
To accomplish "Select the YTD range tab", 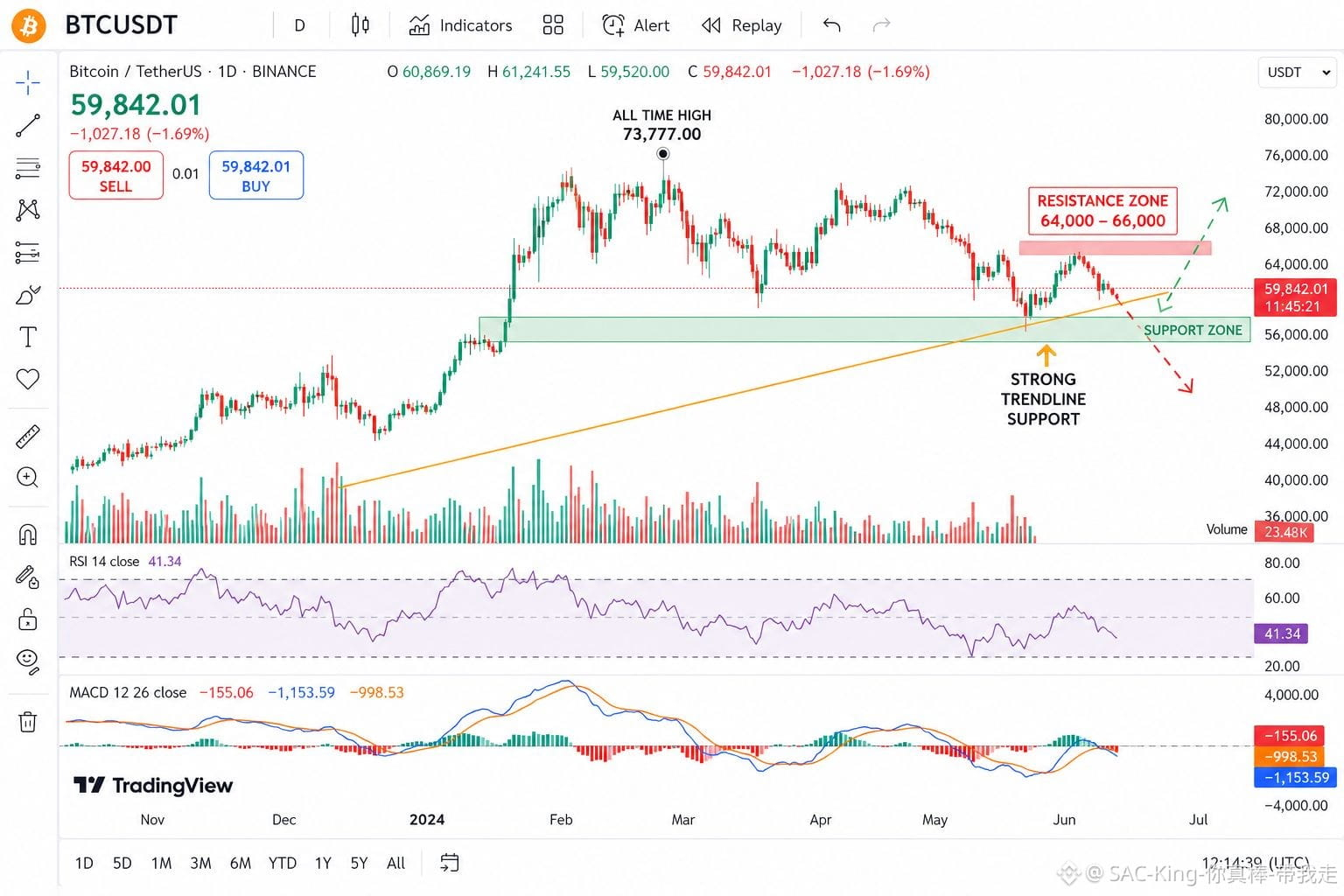I will (x=282, y=864).
